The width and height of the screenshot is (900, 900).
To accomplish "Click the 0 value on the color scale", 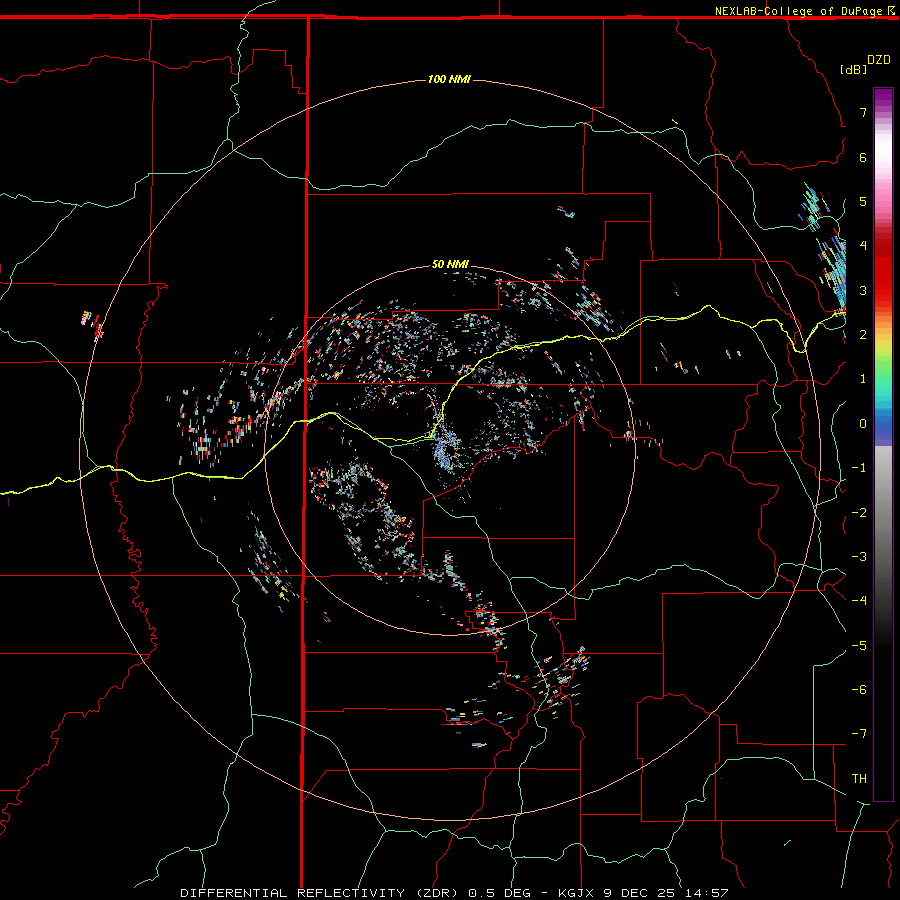I will click(863, 424).
